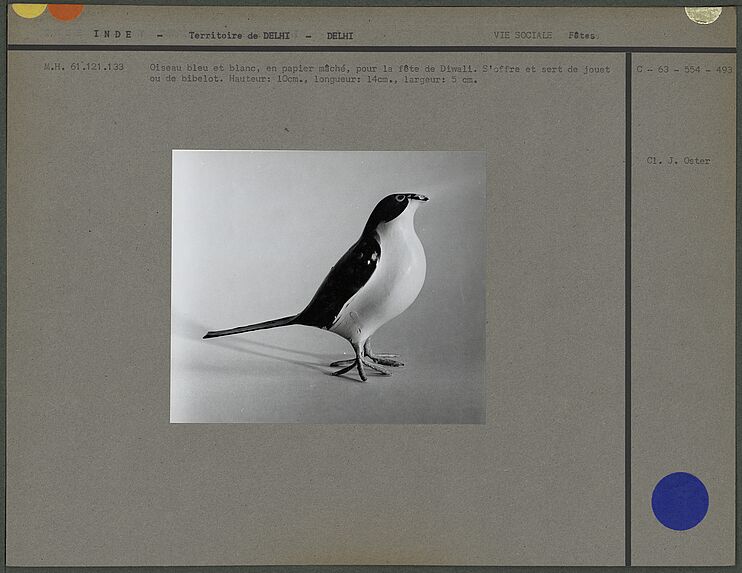Click the Fêtes label
Image resolution: width=742 pixels, height=573 pixels.
pos(583,35)
